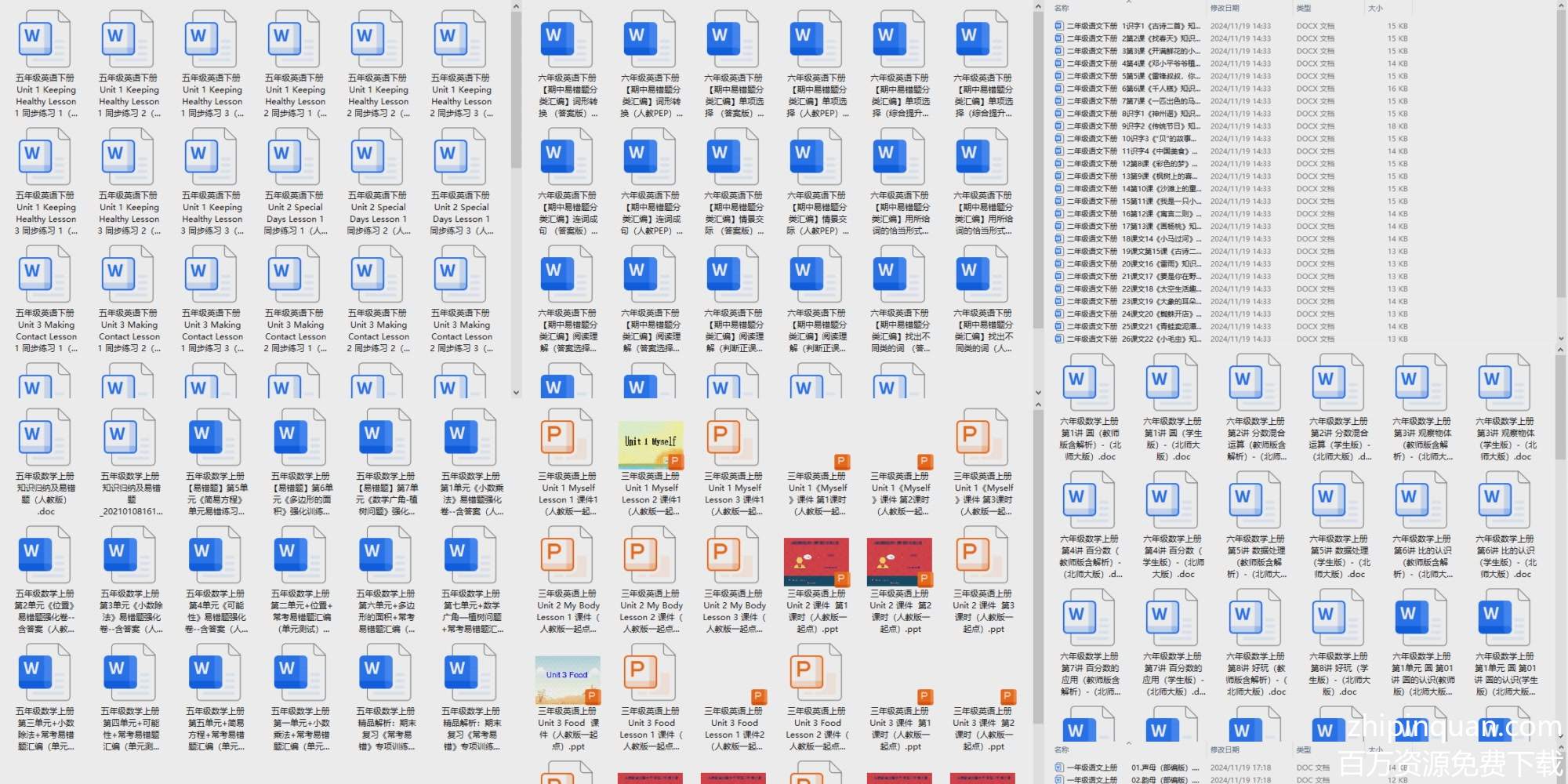Open 六年级数学上册 第1讲 圆（教师版含解析）icon

click(1089, 383)
